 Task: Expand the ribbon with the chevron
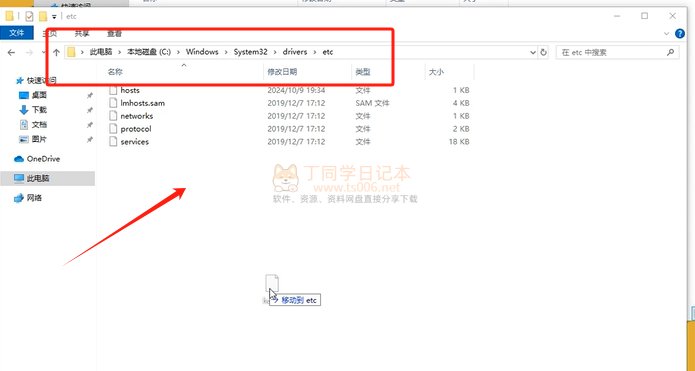click(666, 34)
